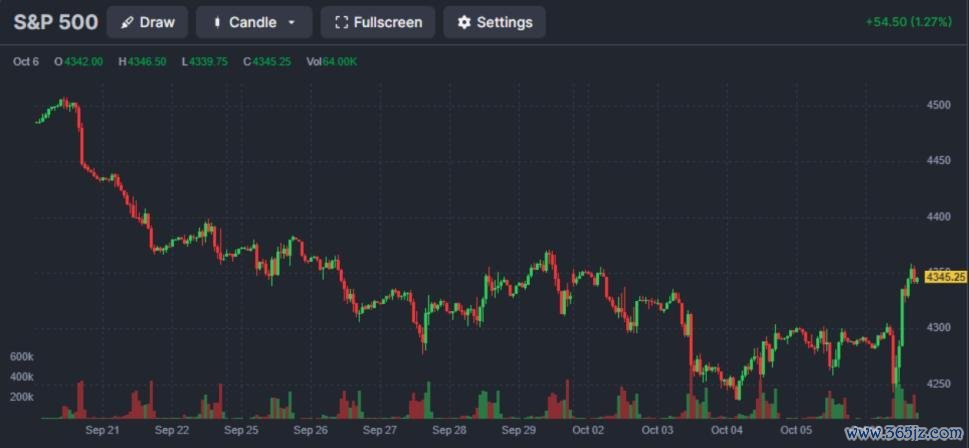Select the Sep 21 date label
The width and height of the screenshot is (969, 448).
[x=103, y=430]
